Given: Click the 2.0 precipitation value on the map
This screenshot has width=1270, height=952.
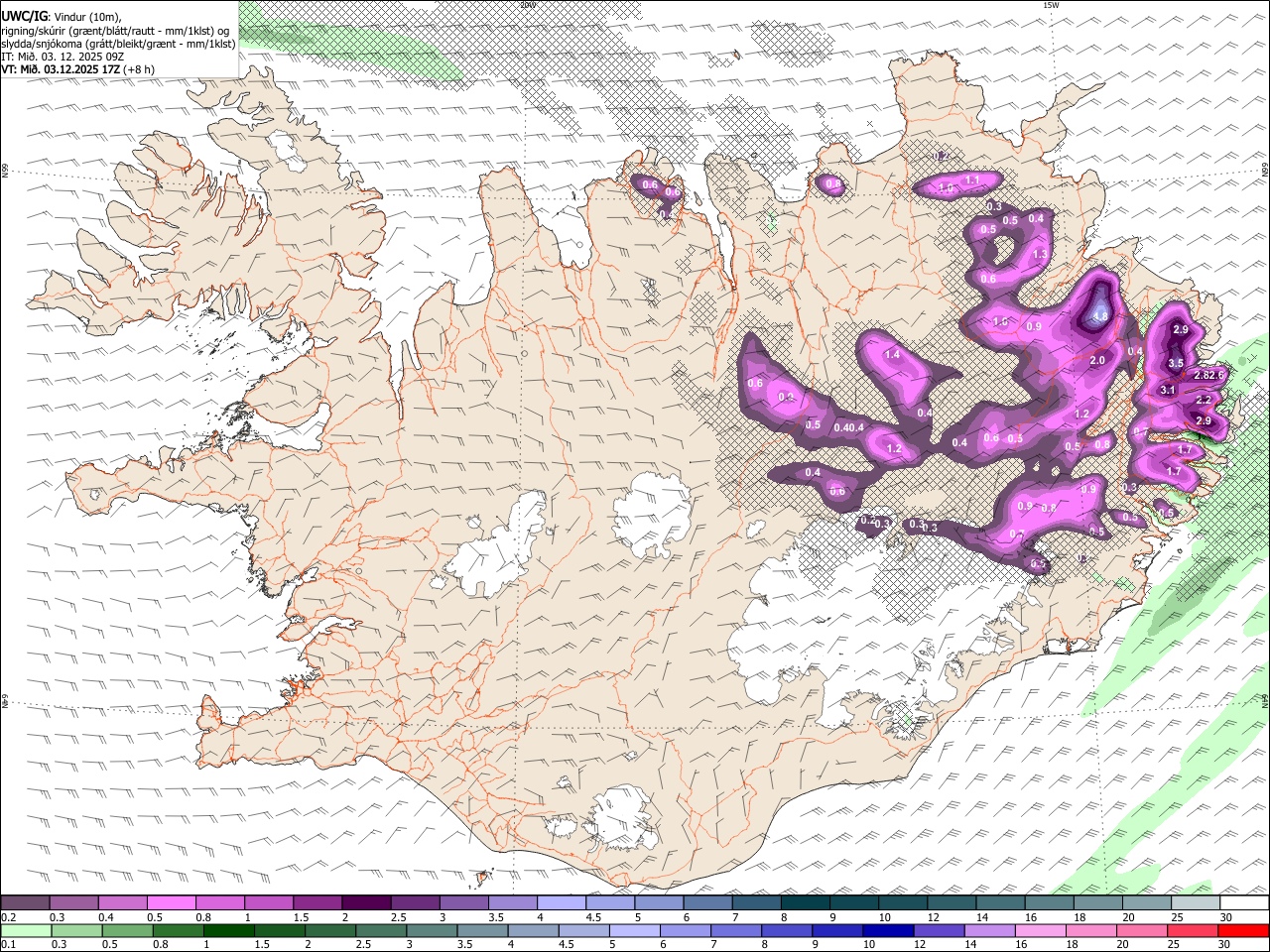Looking at the screenshot, I should (1097, 361).
